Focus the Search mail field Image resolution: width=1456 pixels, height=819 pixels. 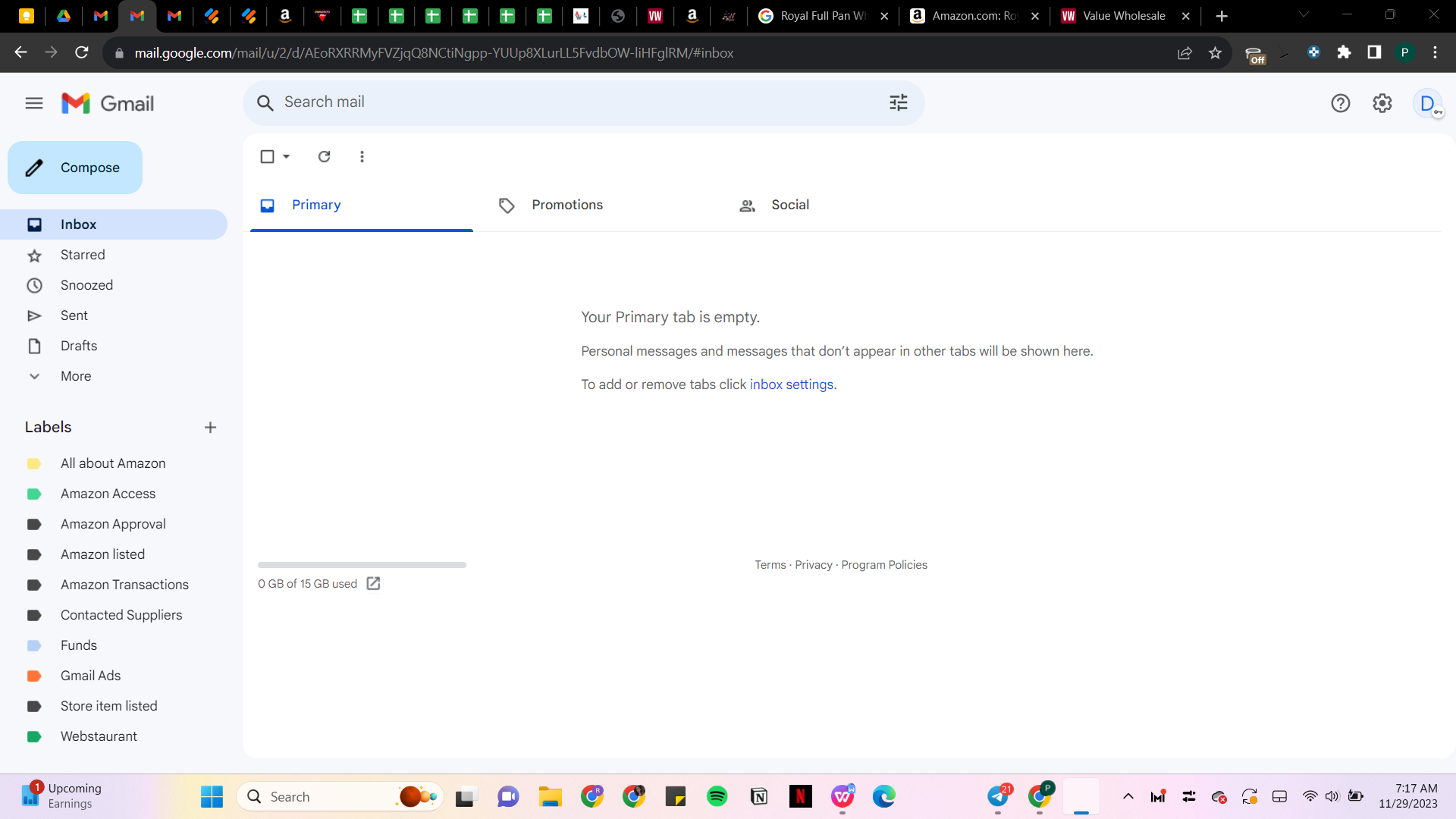click(584, 102)
